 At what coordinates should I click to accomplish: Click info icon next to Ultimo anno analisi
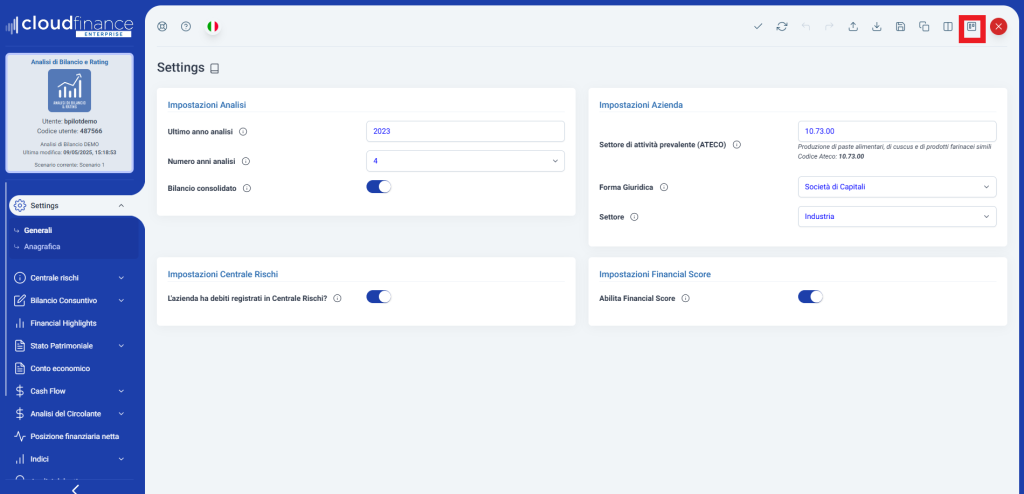click(244, 131)
